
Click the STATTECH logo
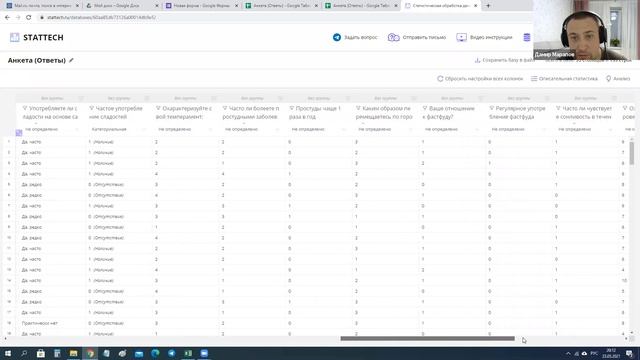pyautogui.click(x=37, y=37)
